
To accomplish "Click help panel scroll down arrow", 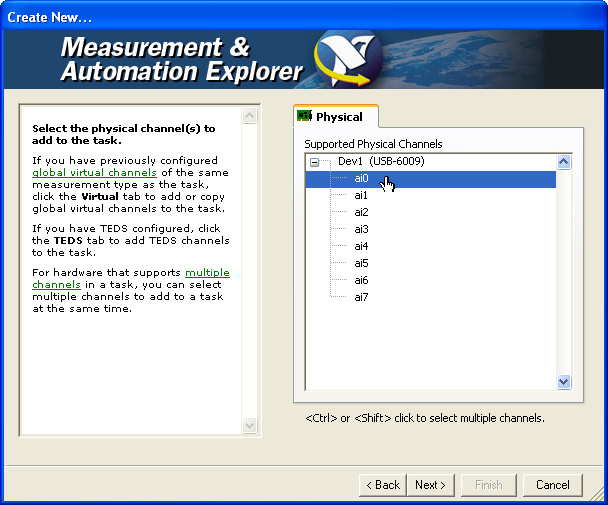I will coord(249,425).
